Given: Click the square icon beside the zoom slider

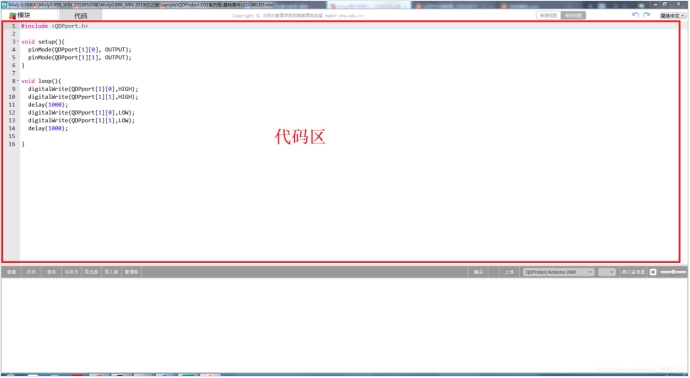Looking at the screenshot, I should pyautogui.click(x=653, y=272).
